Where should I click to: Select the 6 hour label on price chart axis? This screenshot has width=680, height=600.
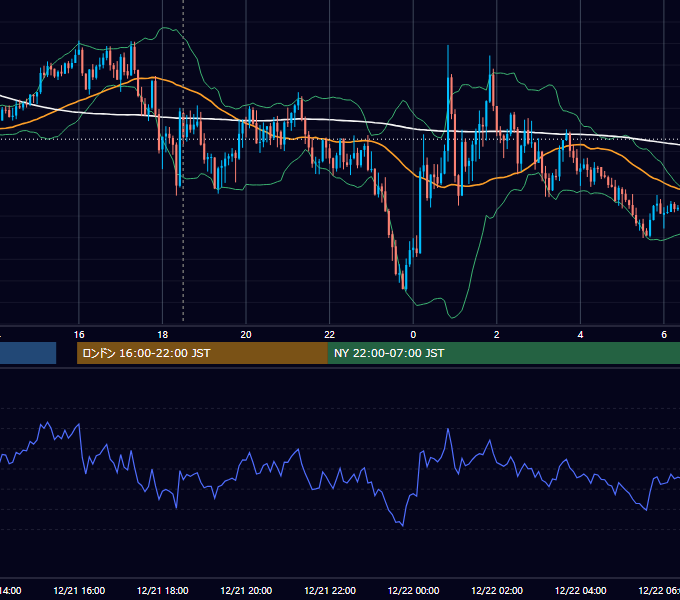click(664, 334)
